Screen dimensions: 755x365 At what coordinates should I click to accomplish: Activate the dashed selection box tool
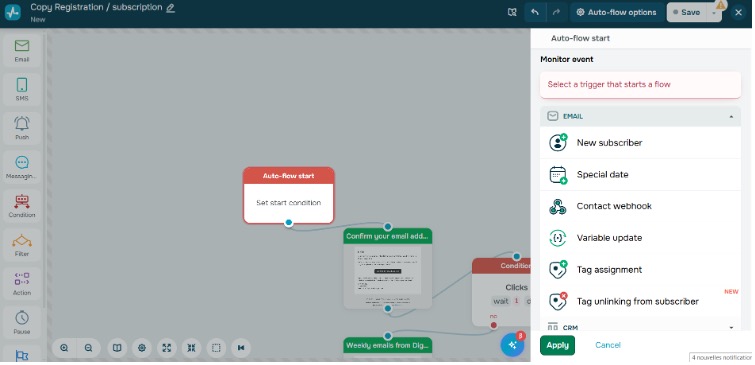(x=216, y=348)
